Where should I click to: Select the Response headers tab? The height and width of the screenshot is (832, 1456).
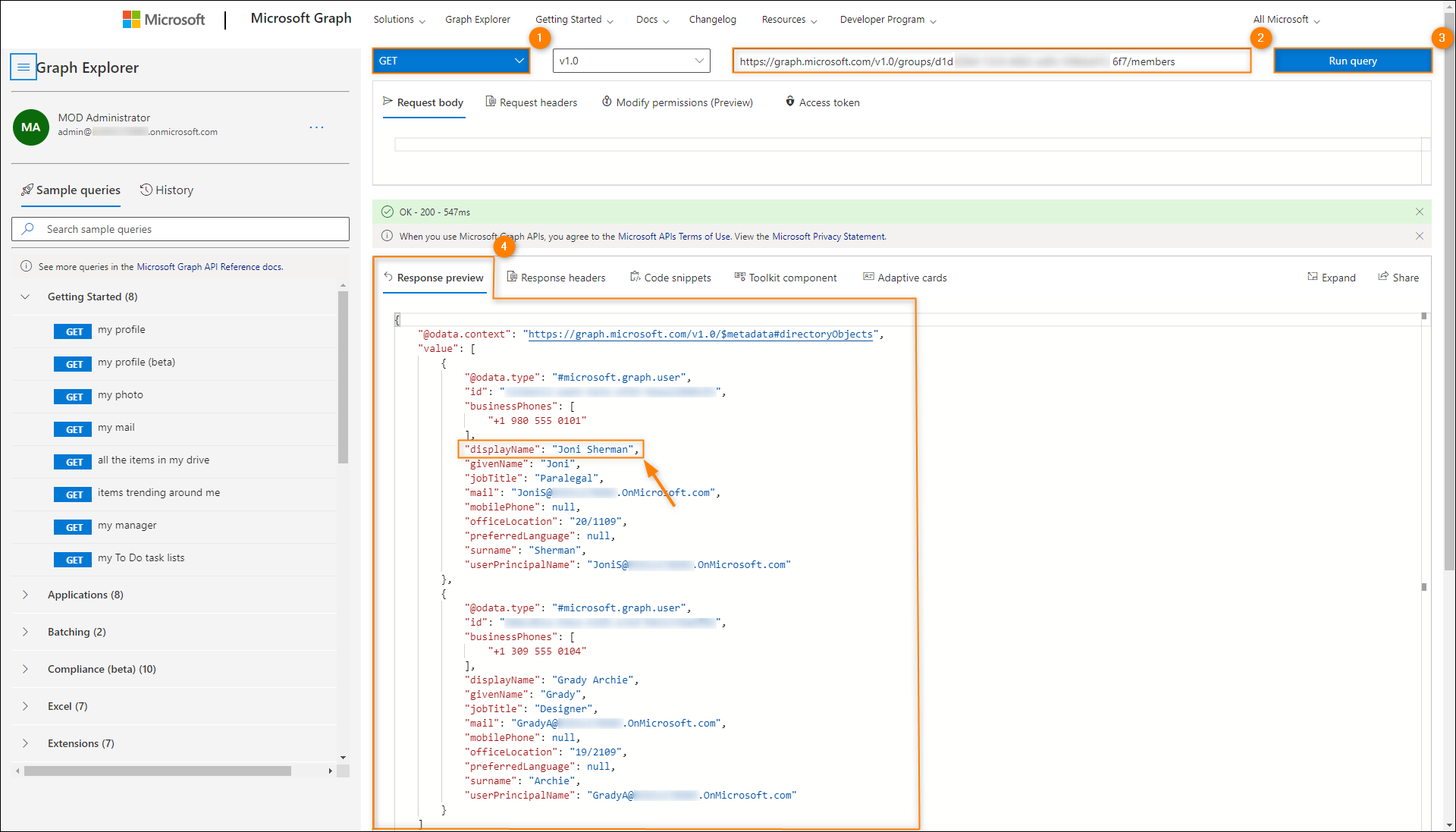click(x=556, y=278)
